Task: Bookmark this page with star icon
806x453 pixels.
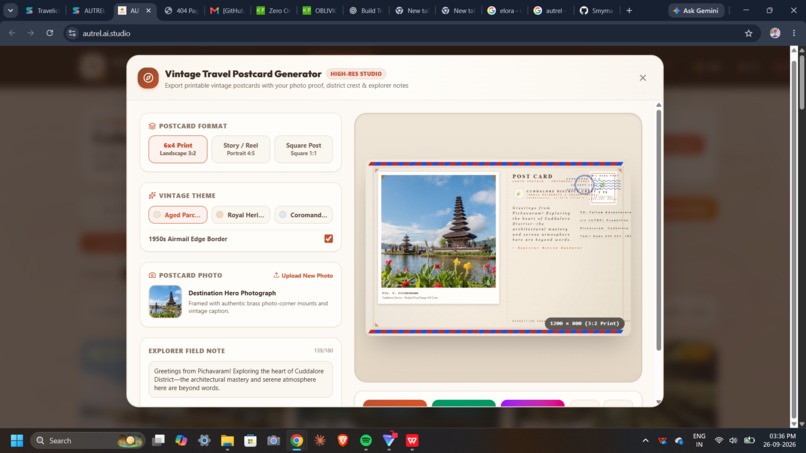Action: pyautogui.click(x=748, y=33)
